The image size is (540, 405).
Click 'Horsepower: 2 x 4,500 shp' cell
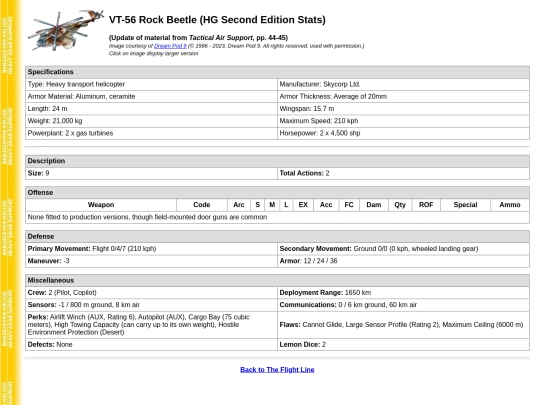pyautogui.click(x=403, y=133)
